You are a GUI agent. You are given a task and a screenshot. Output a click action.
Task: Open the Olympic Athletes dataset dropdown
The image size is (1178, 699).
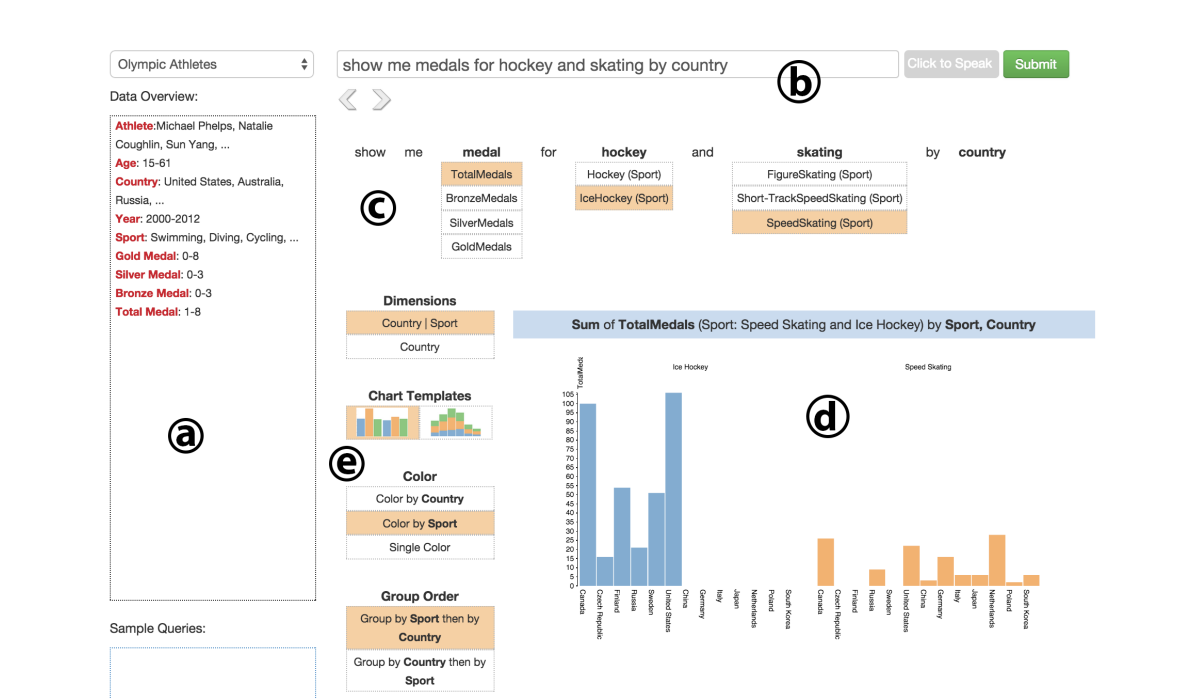212,64
